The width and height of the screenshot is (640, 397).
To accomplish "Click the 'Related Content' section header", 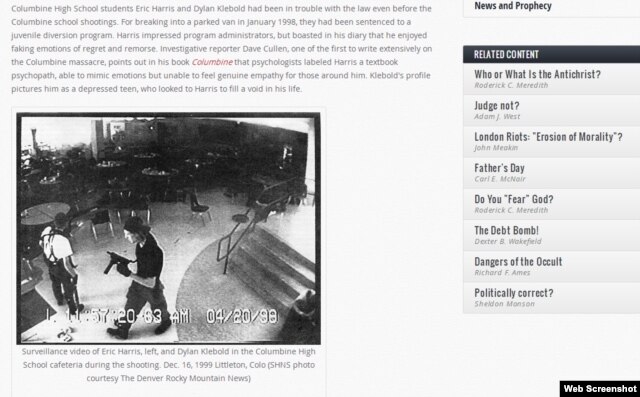I will coord(551,54).
